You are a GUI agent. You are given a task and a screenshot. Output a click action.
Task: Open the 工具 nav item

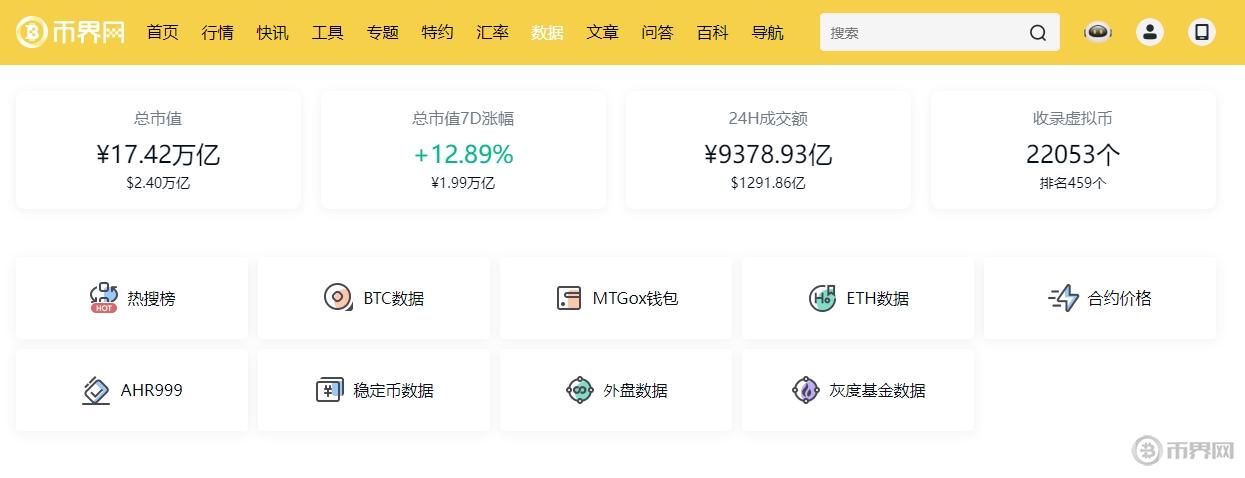(327, 32)
